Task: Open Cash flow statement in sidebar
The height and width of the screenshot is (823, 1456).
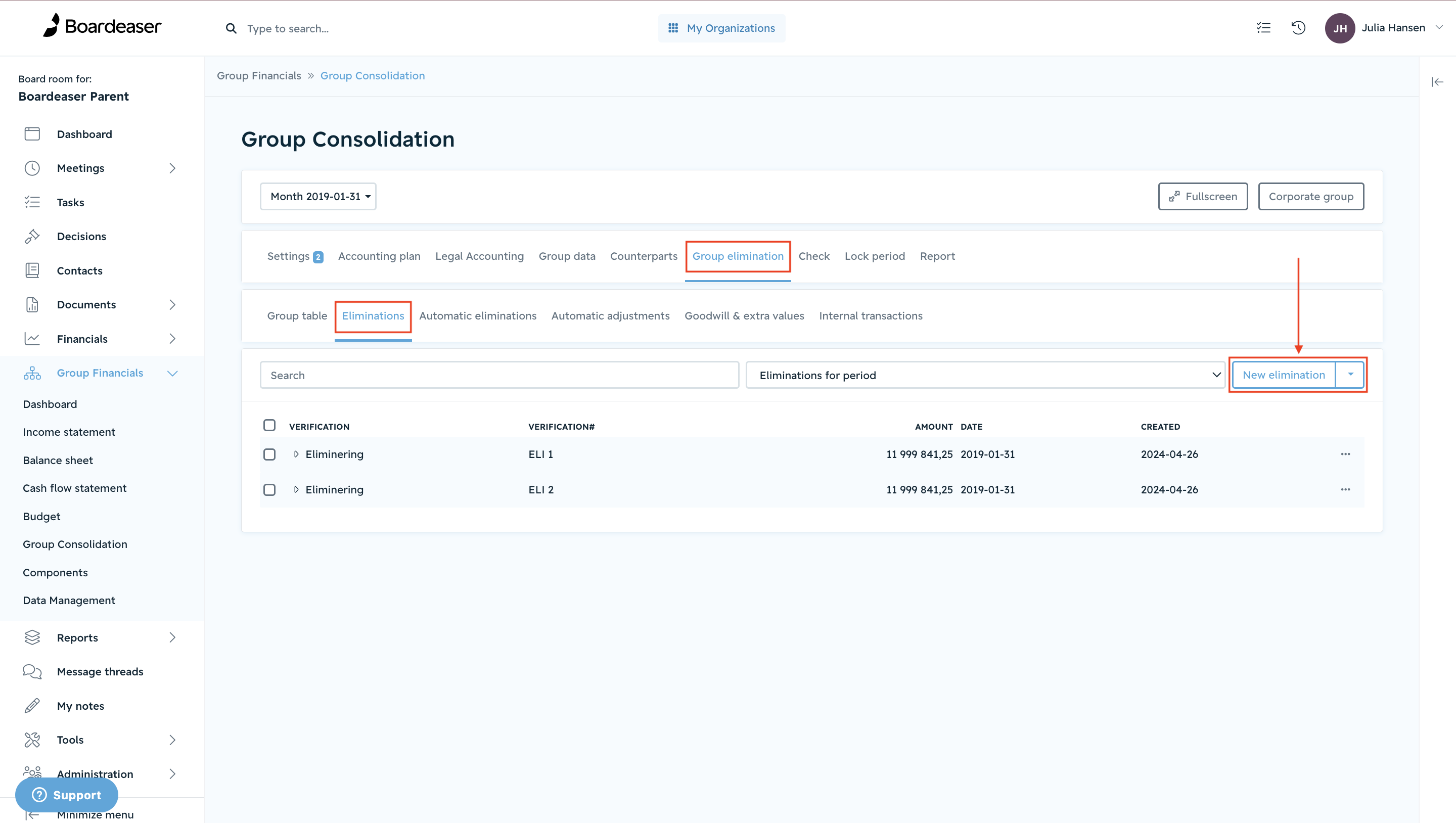Action: (x=75, y=488)
